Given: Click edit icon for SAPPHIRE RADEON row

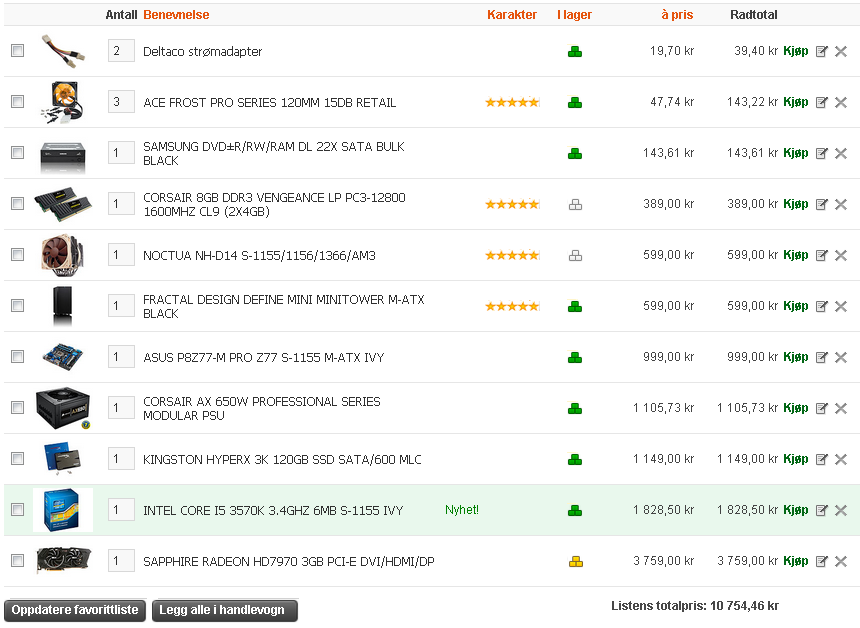Looking at the screenshot, I should coord(821,562).
